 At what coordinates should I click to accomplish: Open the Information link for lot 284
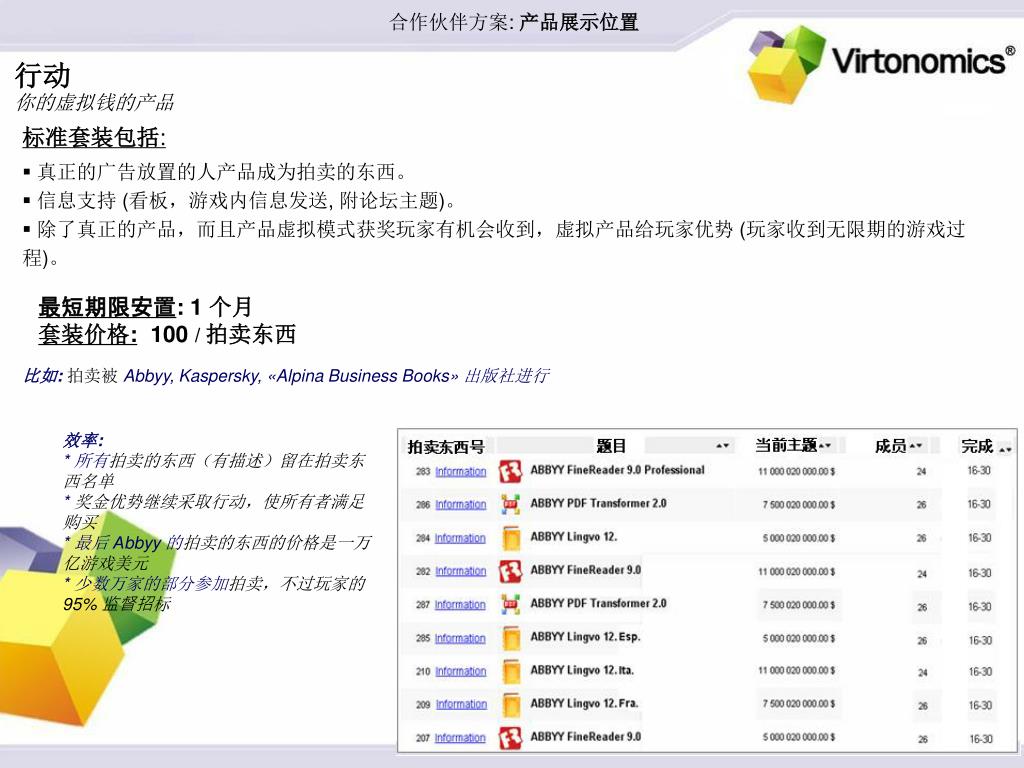(460, 538)
